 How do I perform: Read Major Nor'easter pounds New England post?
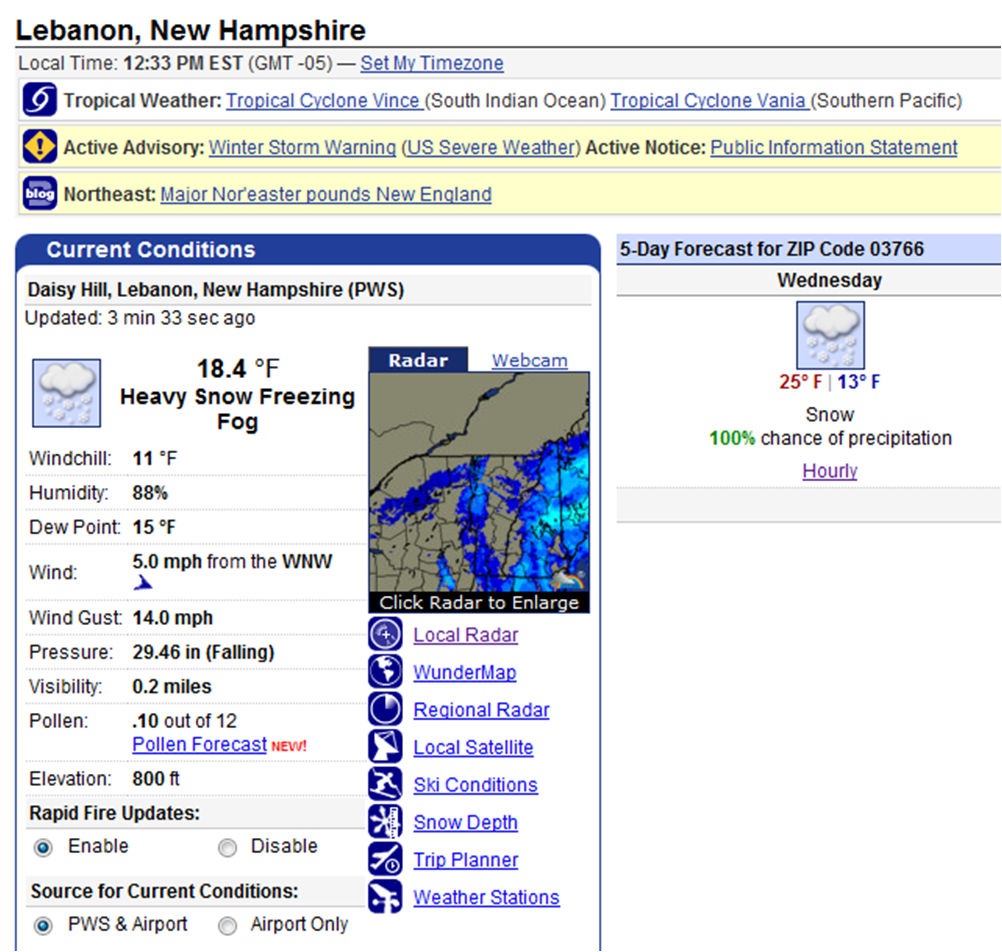[x=326, y=194]
